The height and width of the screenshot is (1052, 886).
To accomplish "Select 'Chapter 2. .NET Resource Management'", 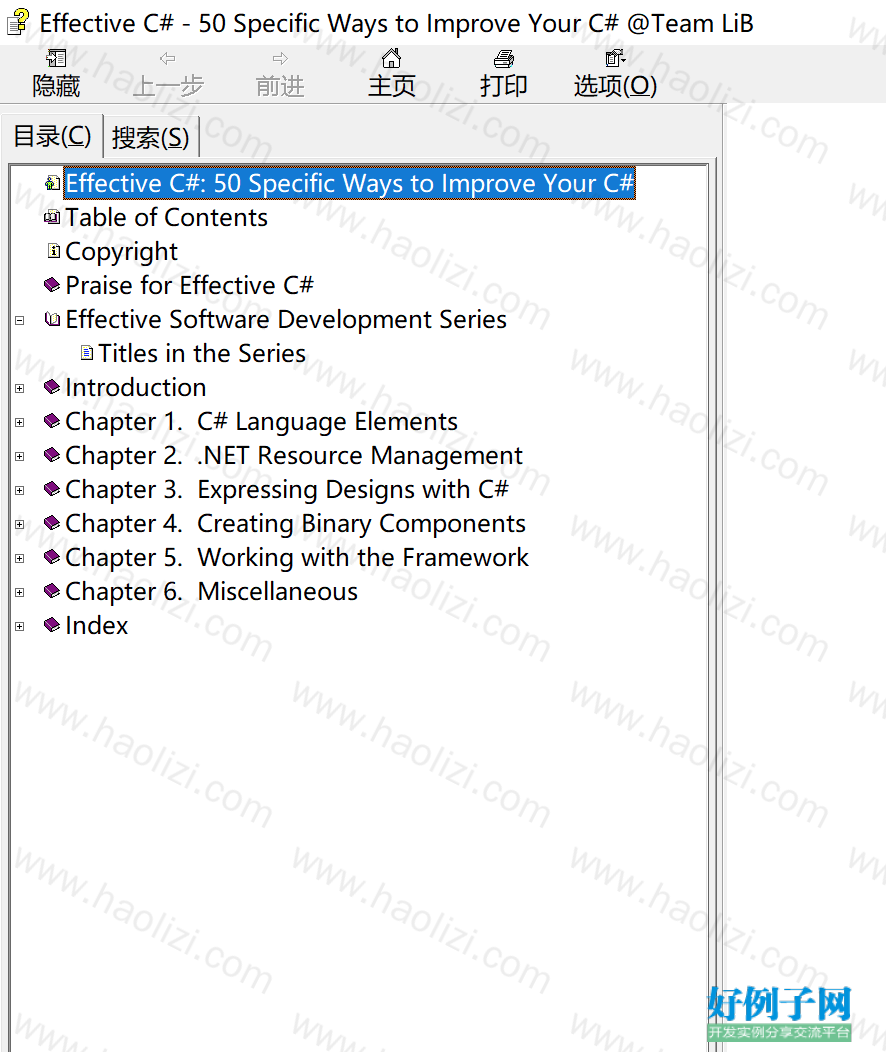I will click(294, 455).
